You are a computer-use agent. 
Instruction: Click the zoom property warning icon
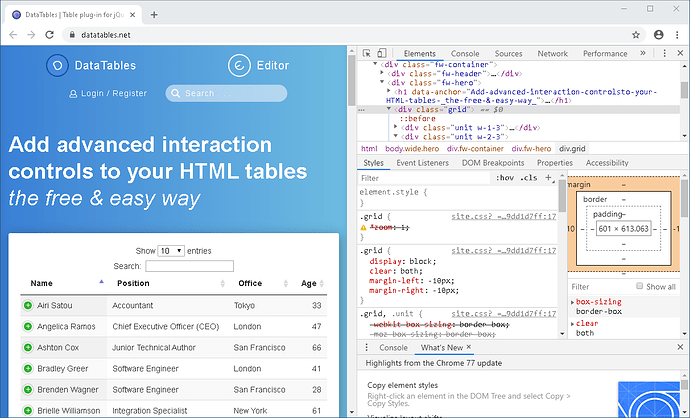point(363,227)
